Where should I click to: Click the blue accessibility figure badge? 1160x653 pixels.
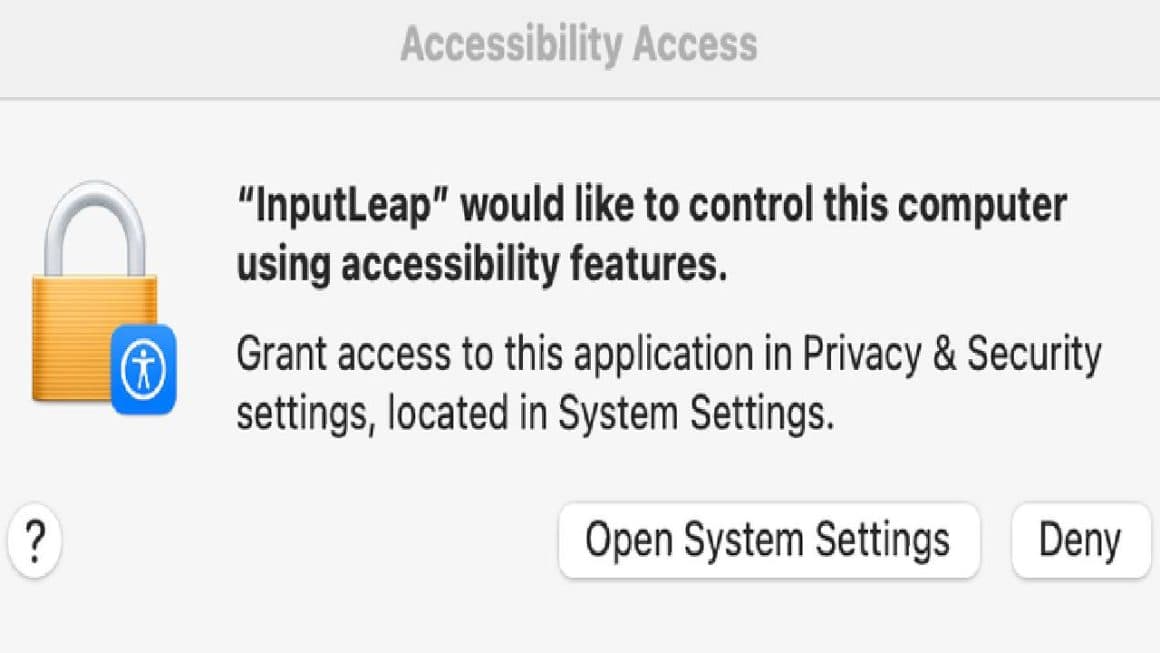tap(144, 369)
